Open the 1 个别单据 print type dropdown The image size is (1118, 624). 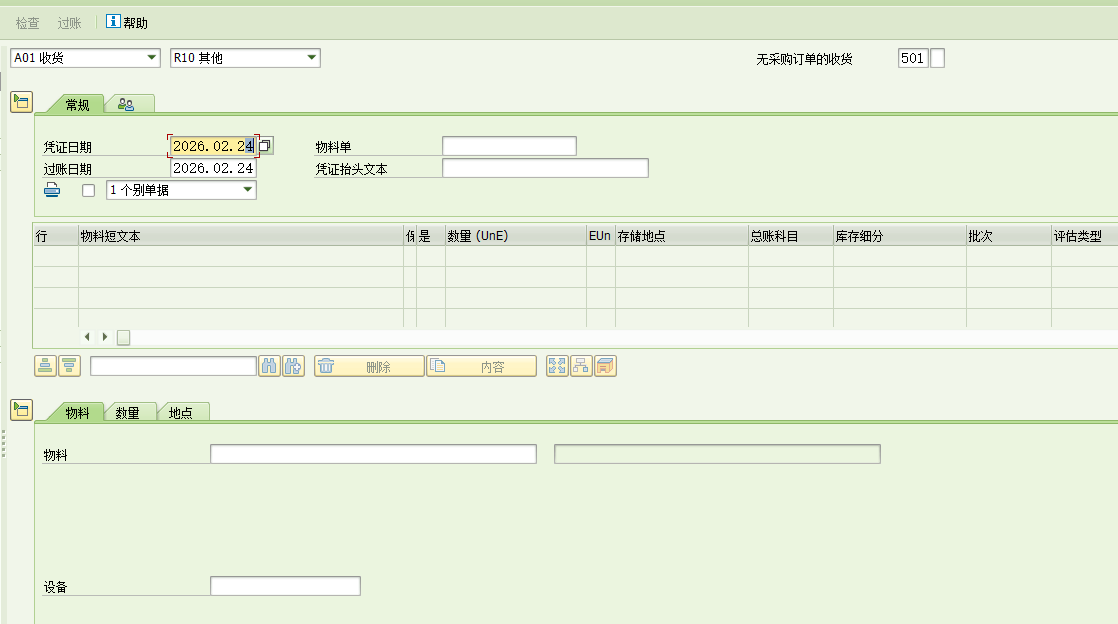pyautogui.click(x=181, y=190)
